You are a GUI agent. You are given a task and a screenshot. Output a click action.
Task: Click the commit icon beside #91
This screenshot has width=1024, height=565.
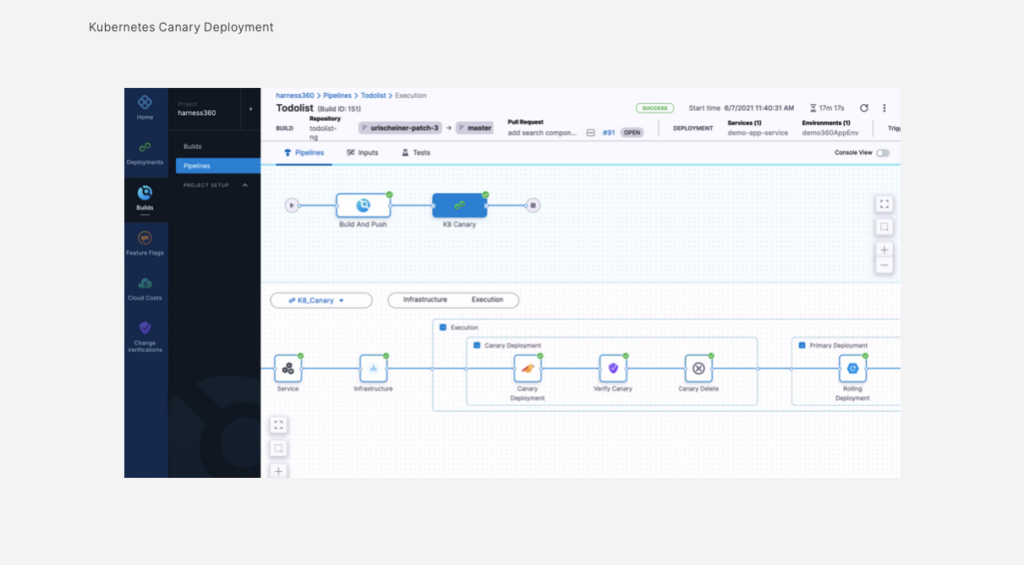pyautogui.click(x=590, y=133)
